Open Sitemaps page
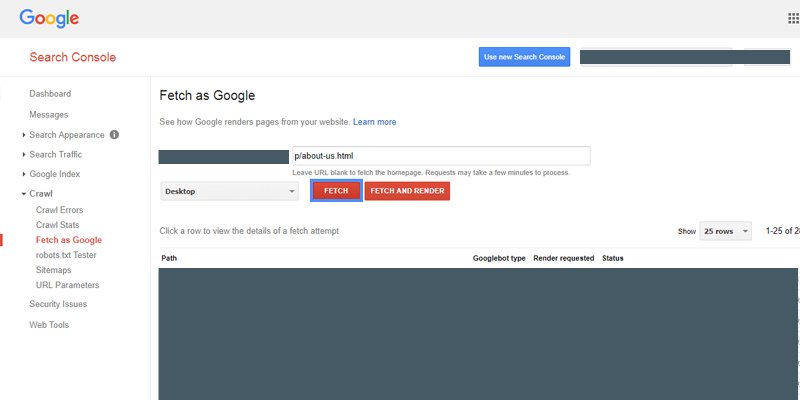This screenshot has height=400, width=800. (54, 270)
